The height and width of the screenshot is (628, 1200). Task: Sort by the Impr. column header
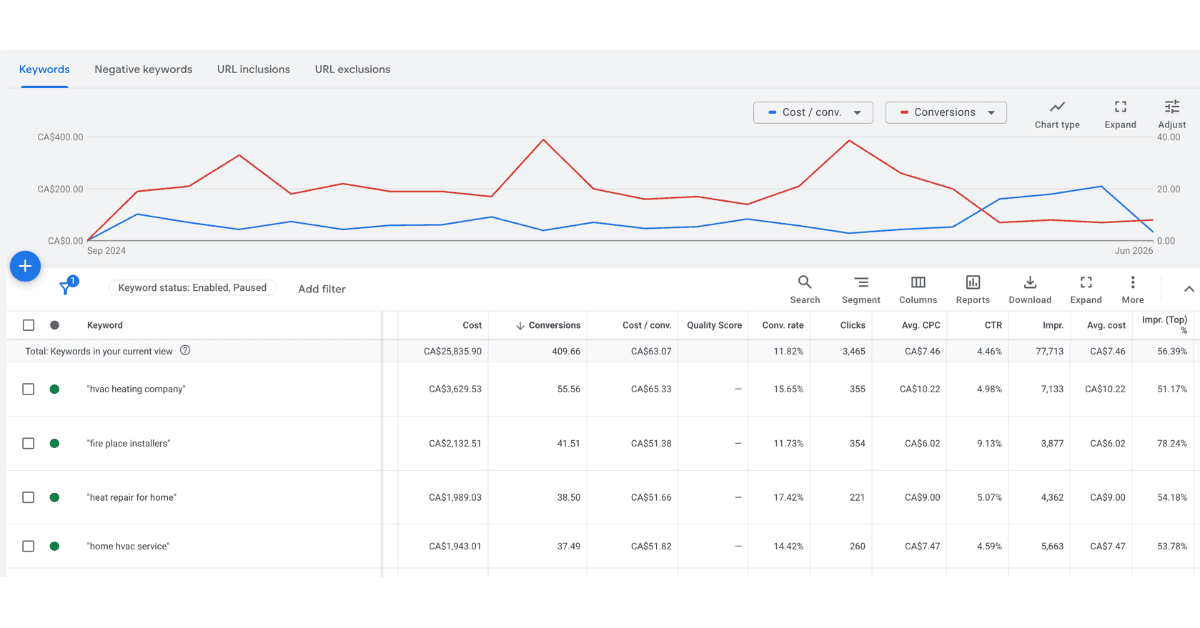(1053, 325)
